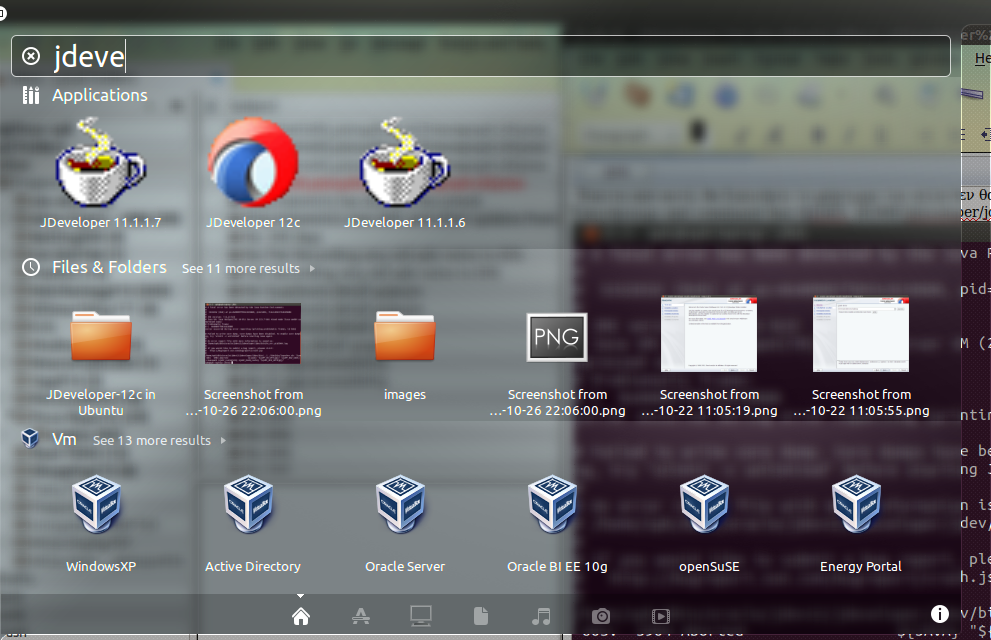Switch to the Videos lens
Screen dimensions: 991x640
[660, 616]
